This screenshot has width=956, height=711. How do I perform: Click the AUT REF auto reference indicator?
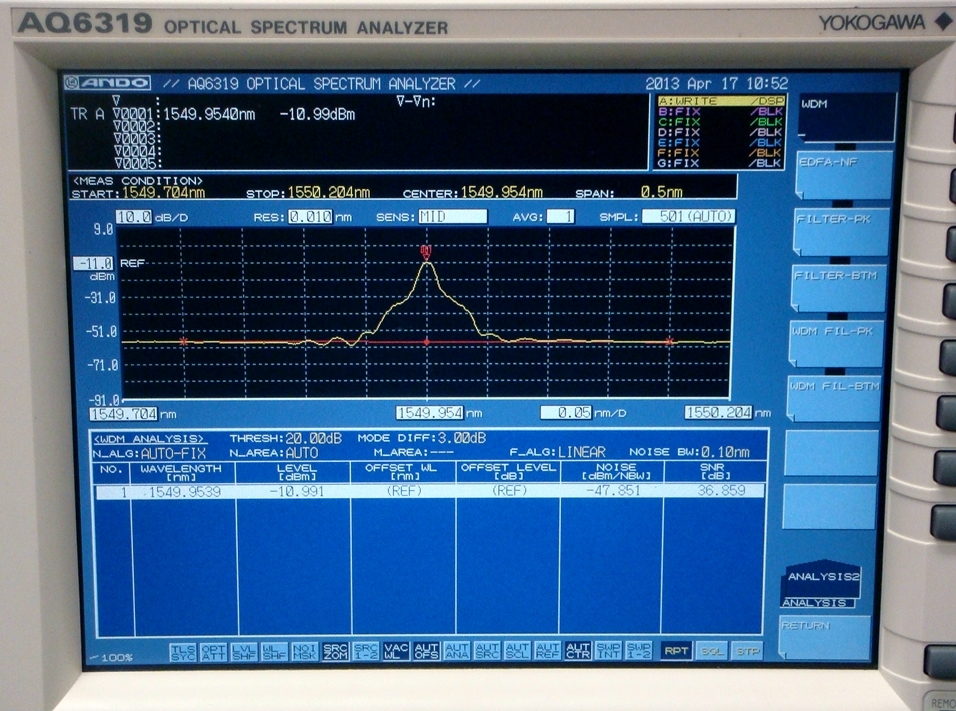click(x=548, y=651)
